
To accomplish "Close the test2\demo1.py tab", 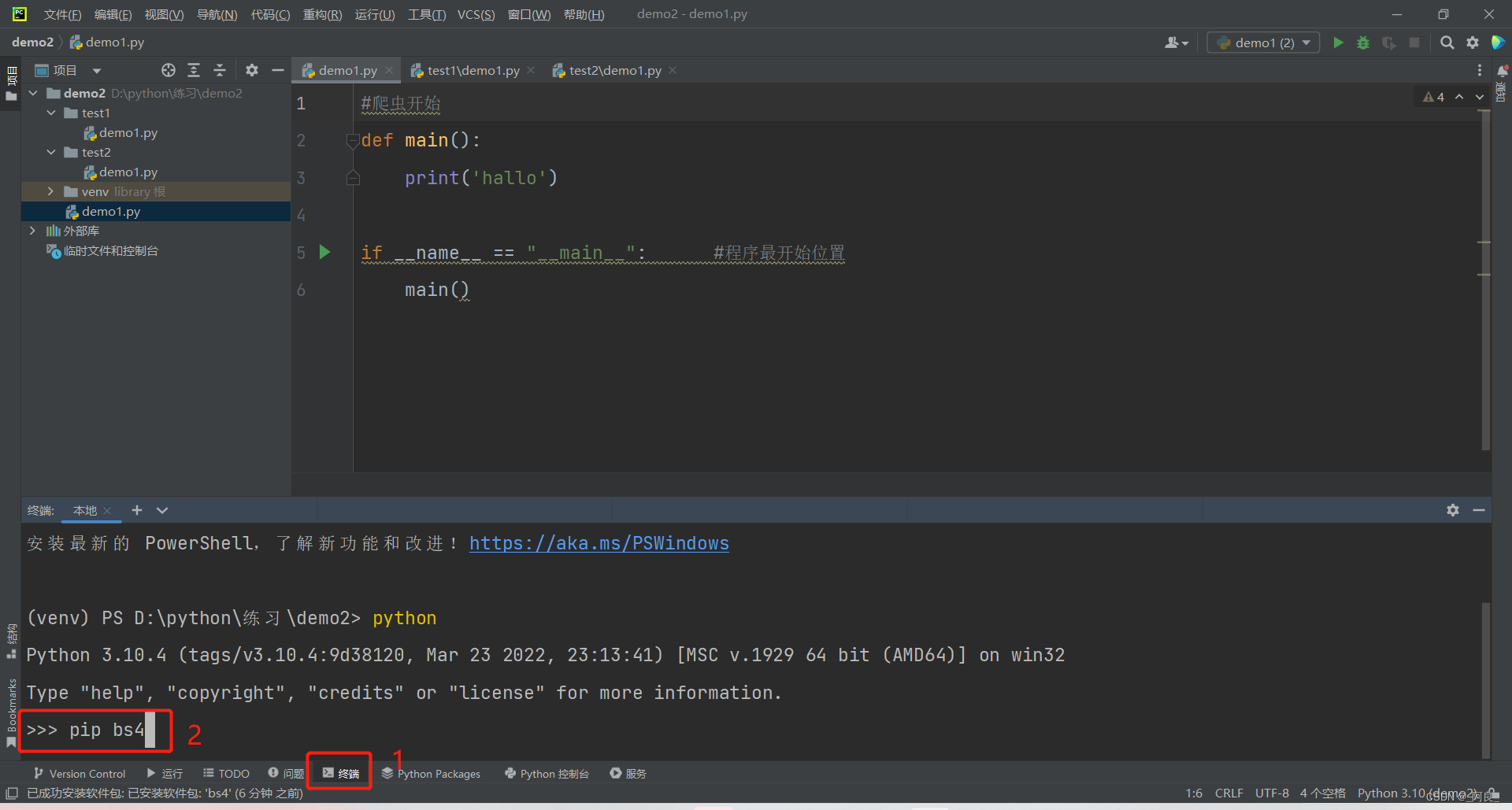I will (x=673, y=70).
